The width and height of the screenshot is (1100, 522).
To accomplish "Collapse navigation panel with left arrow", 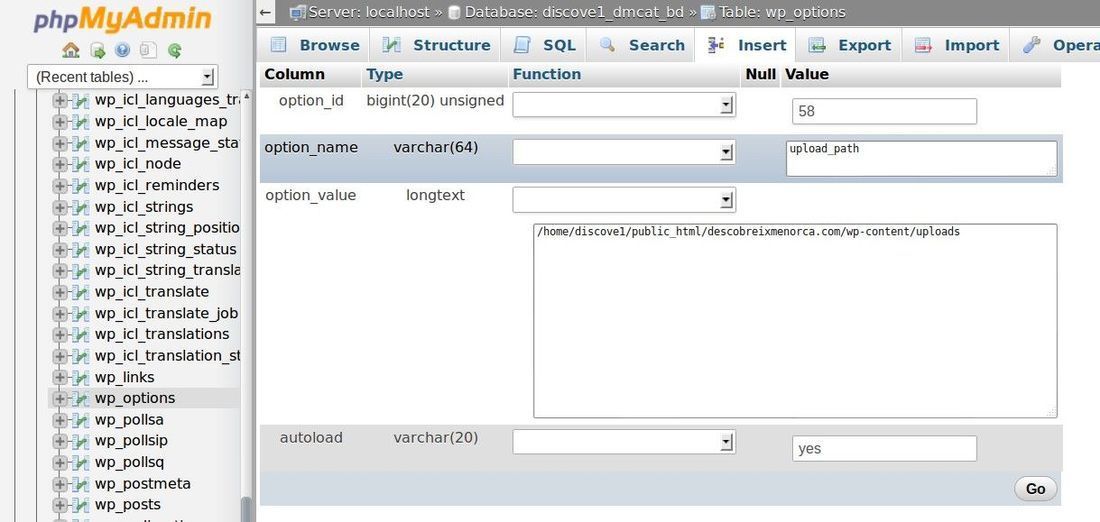I will click(264, 12).
